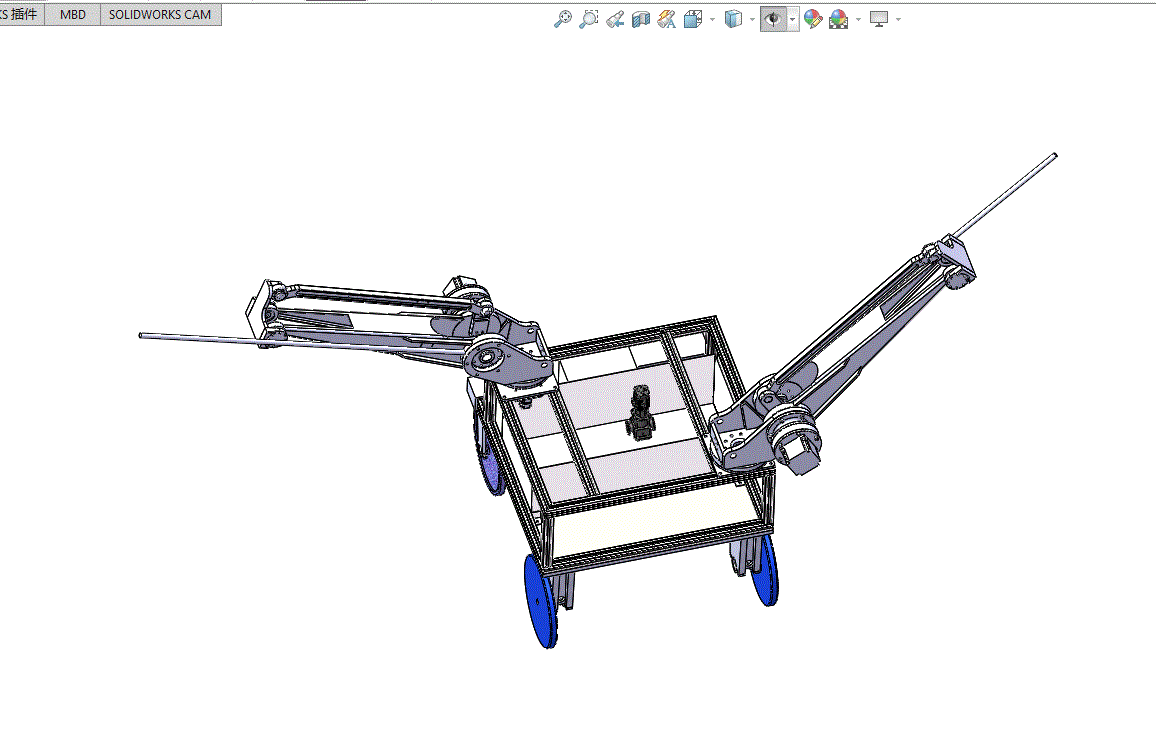Select the Zoom to Area tool
The height and width of the screenshot is (747, 1156).
click(x=588, y=19)
